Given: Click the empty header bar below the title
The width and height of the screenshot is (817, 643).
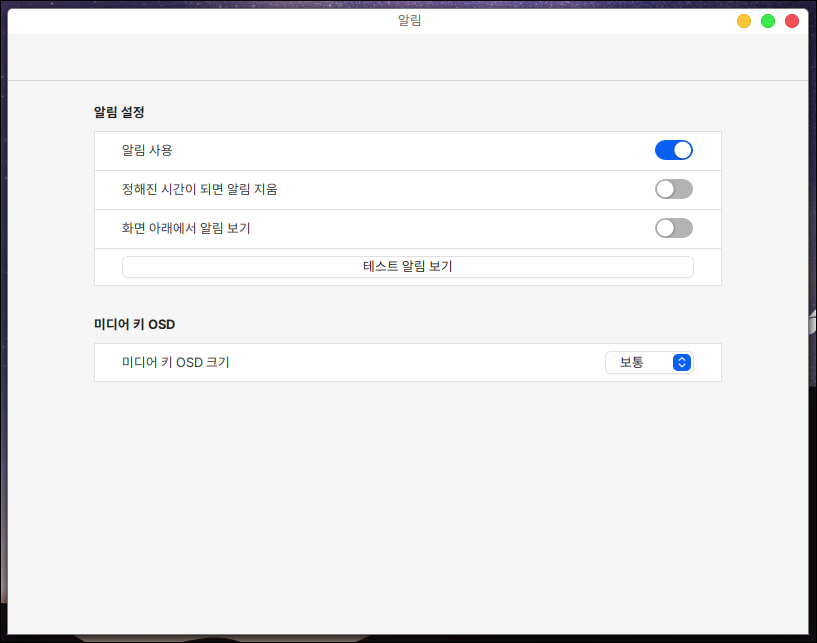Looking at the screenshot, I should [x=400, y=58].
